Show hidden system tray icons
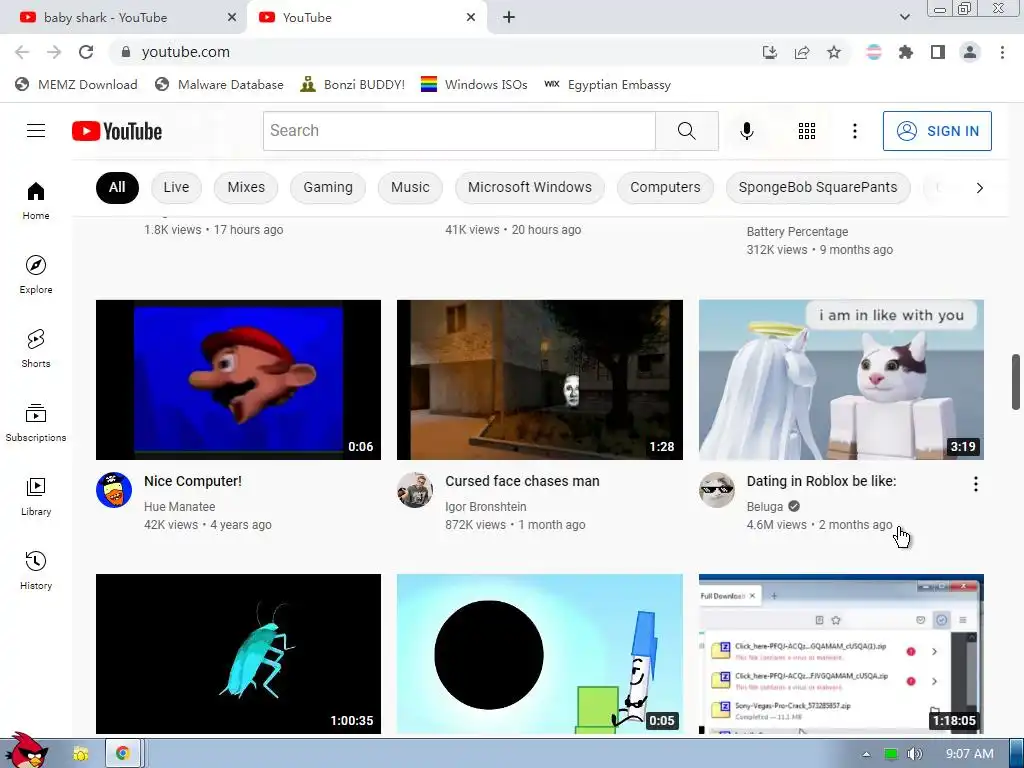The image size is (1024, 768). [866, 754]
